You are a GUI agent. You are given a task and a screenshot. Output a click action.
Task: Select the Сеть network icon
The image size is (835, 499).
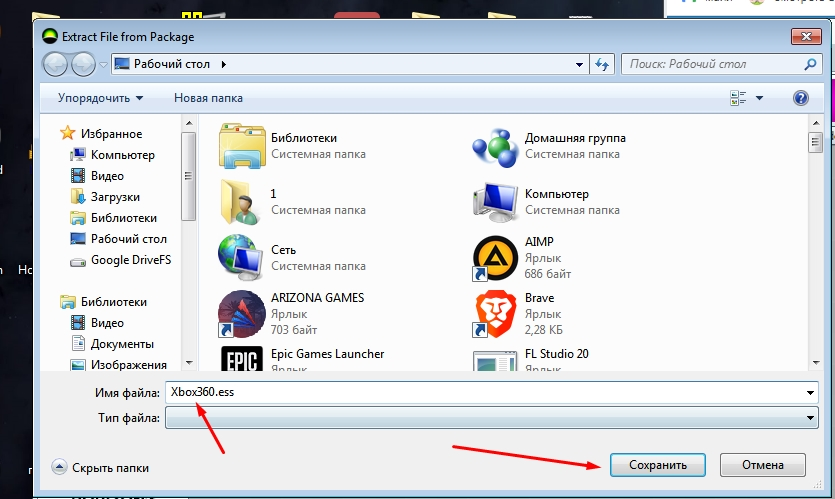(x=241, y=258)
